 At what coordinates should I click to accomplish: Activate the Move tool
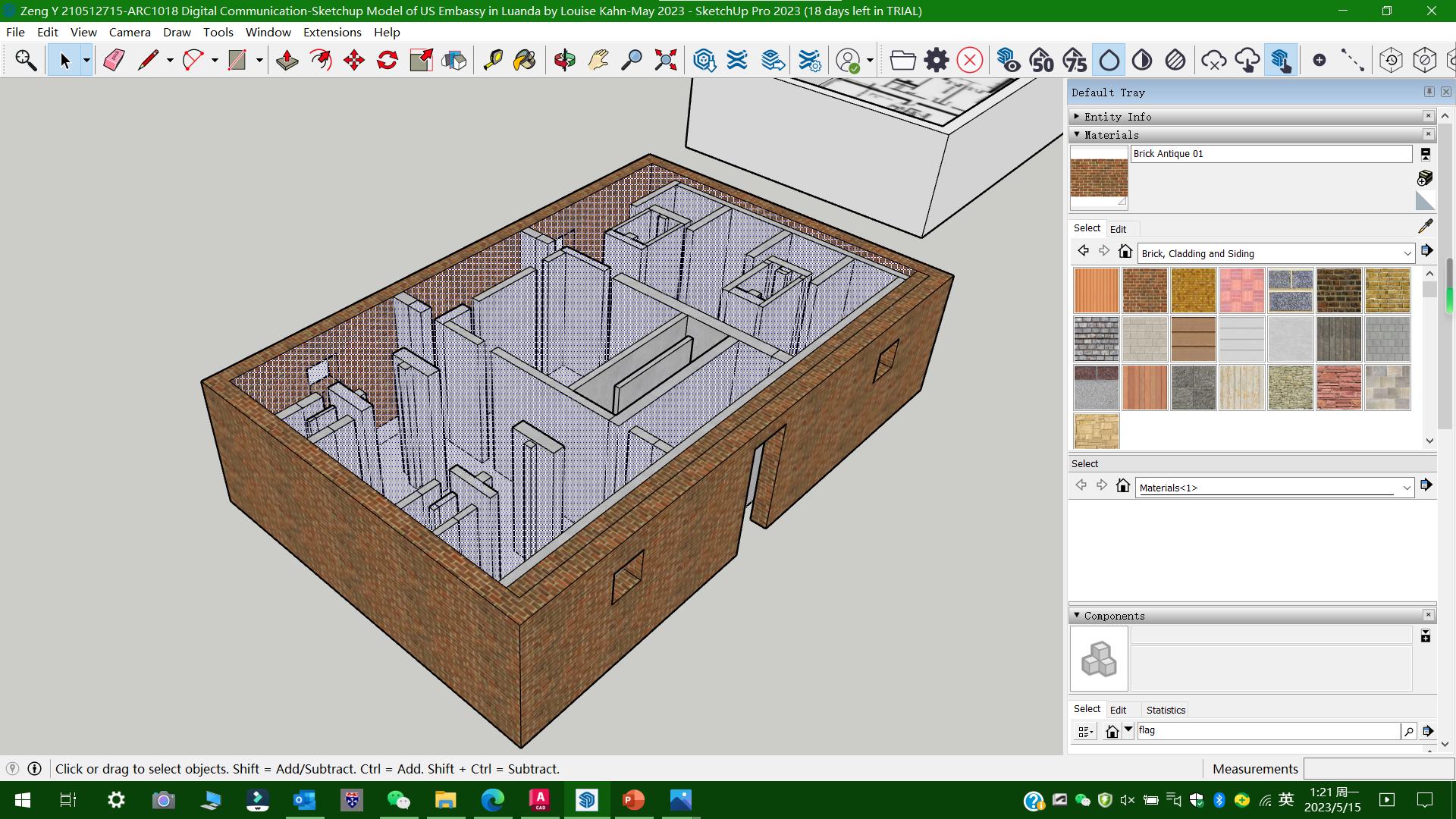(x=354, y=60)
